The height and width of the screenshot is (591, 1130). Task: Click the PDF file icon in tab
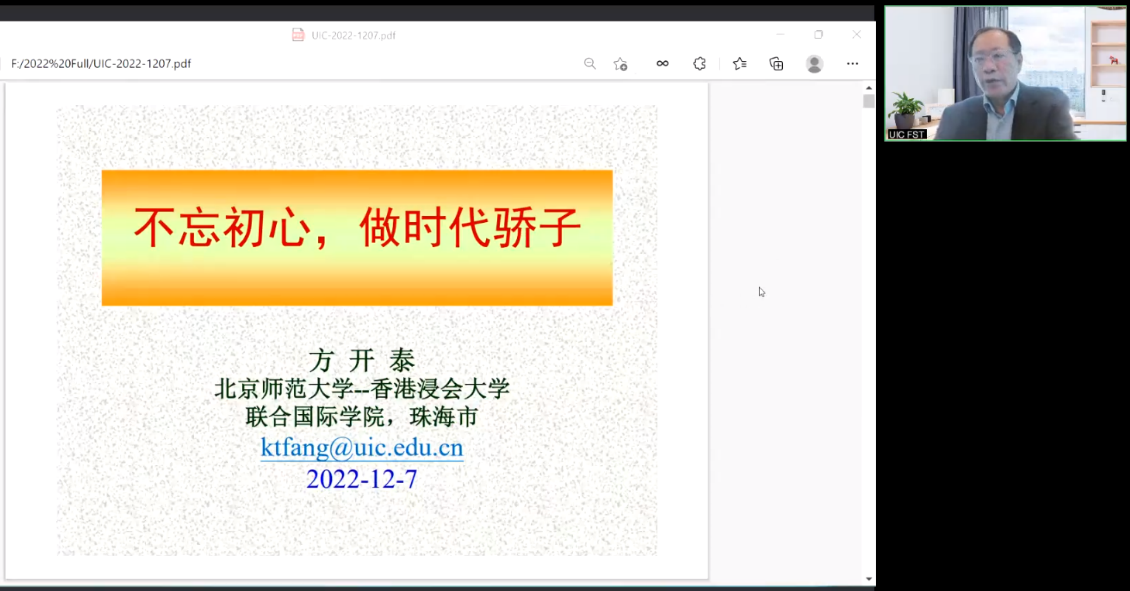[298, 35]
